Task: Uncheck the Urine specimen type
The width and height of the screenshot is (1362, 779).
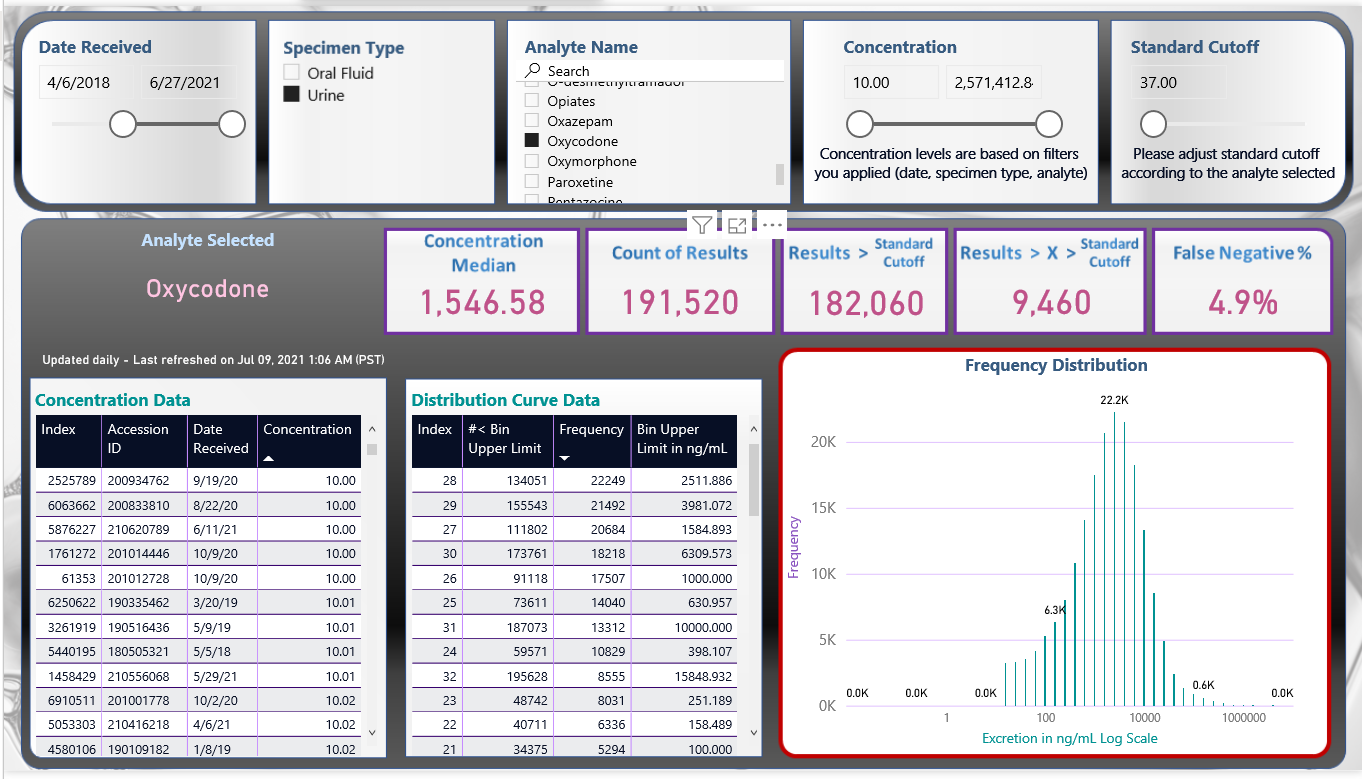Action: click(291, 95)
